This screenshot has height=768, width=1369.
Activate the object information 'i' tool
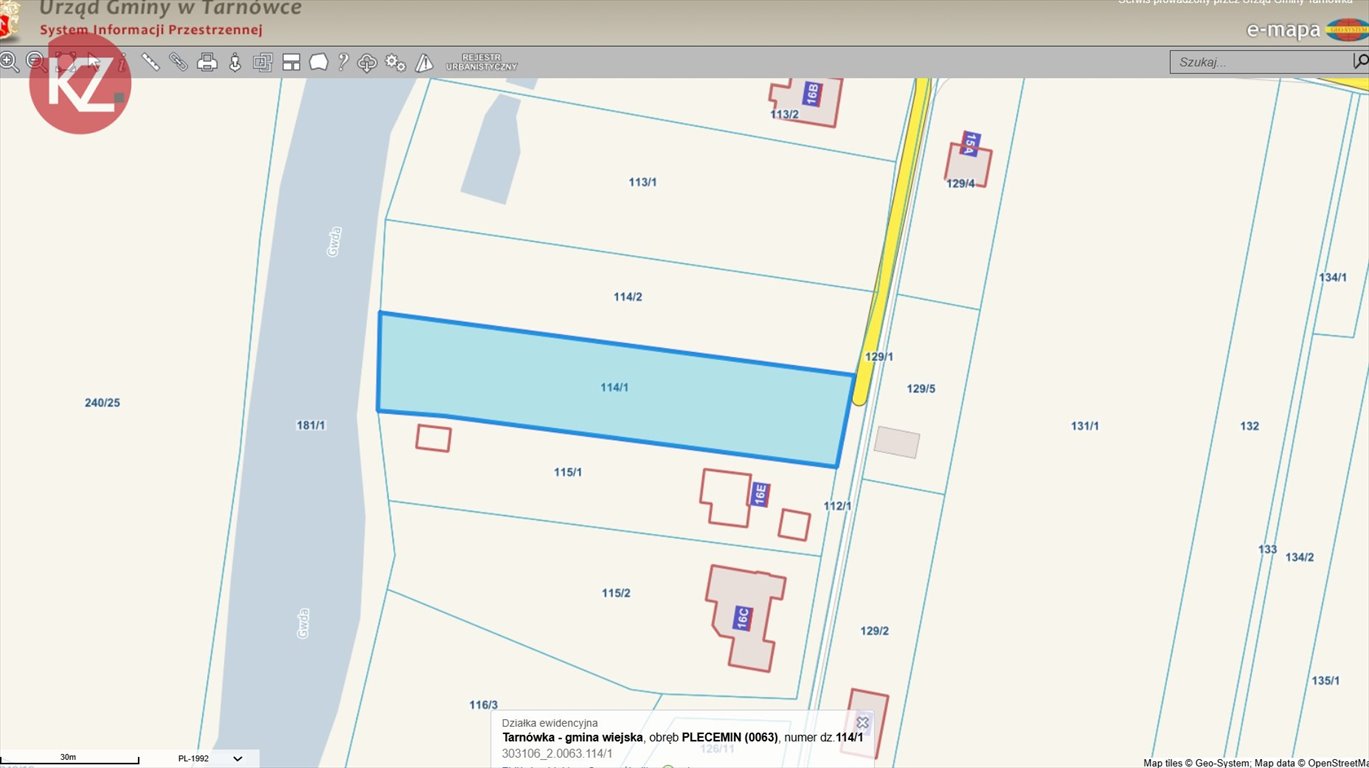(x=122, y=62)
